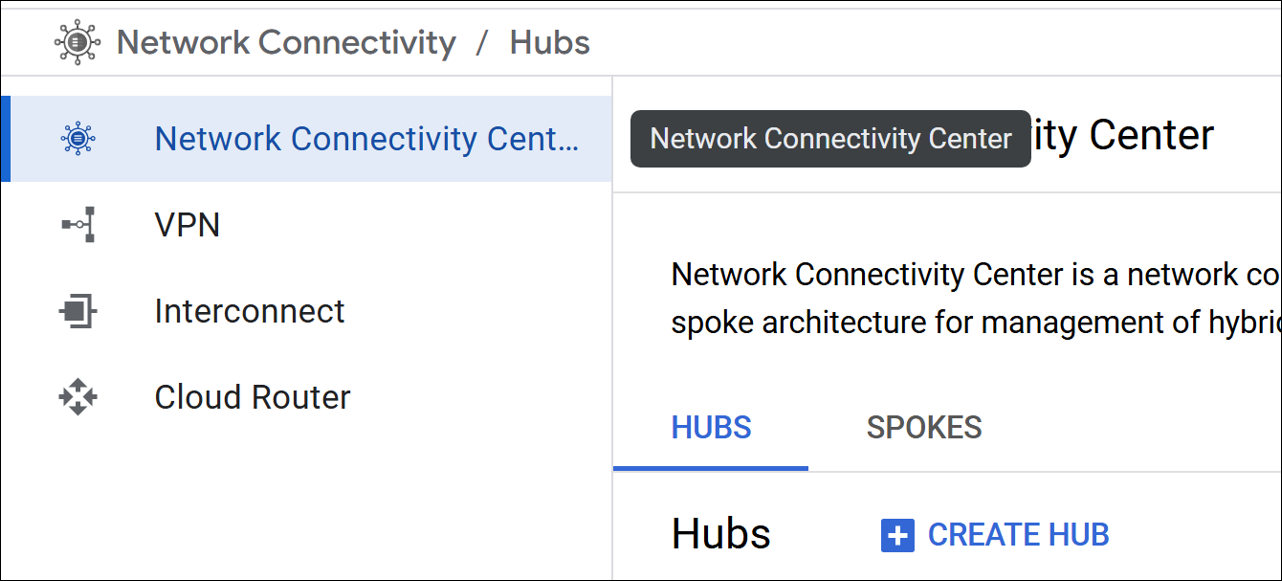Image resolution: width=1282 pixels, height=581 pixels.
Task: Click the Network Connectivity Center tooltip
Action: (x=830, y=138)
